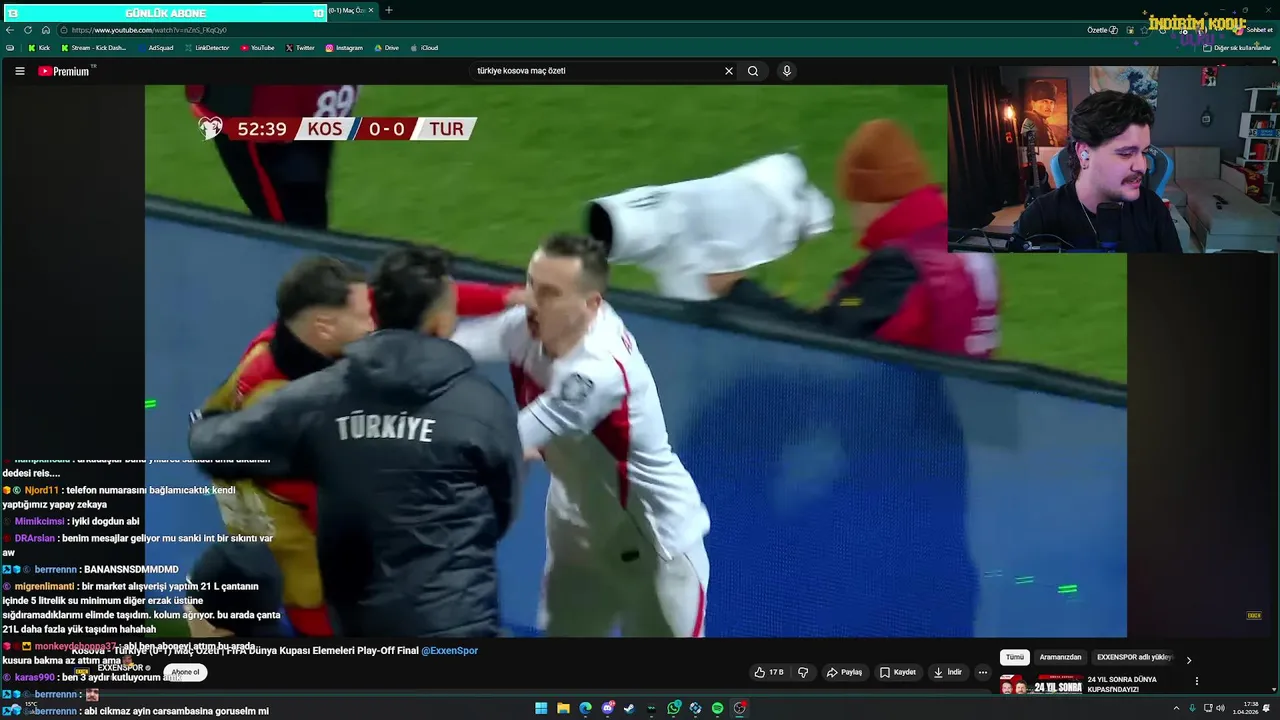The height and width of the screenshot is (720, 1280).
Task: Open Steam from taskbar
Action: point(629,708)
